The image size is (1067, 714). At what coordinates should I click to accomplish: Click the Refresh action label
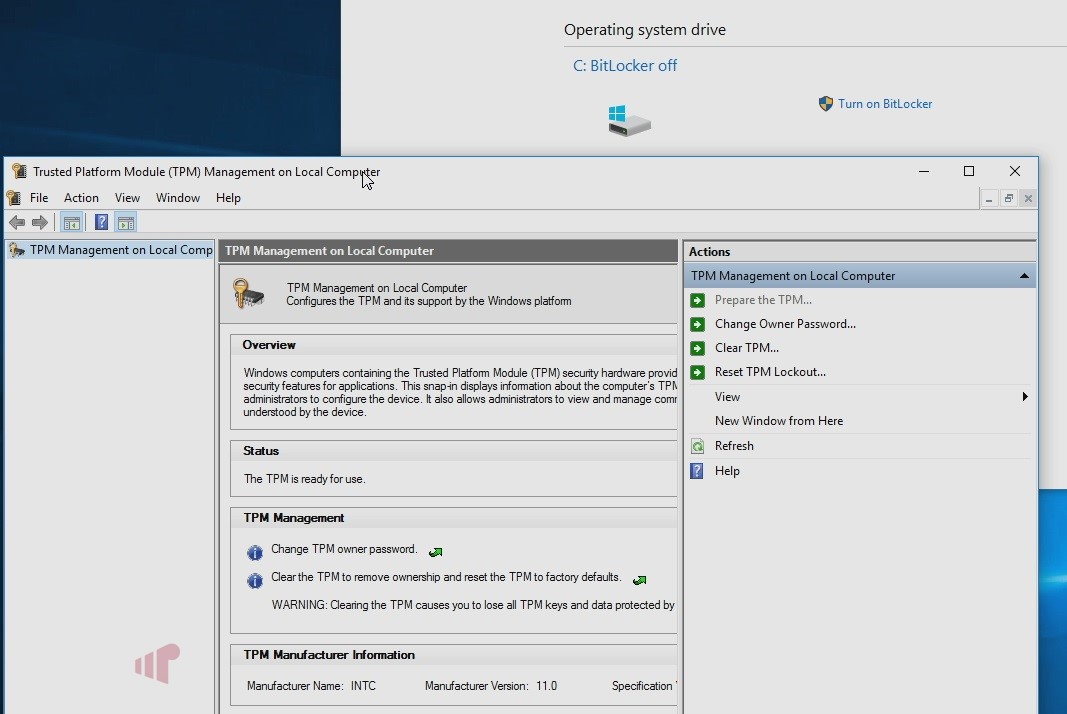click(734, 446)
